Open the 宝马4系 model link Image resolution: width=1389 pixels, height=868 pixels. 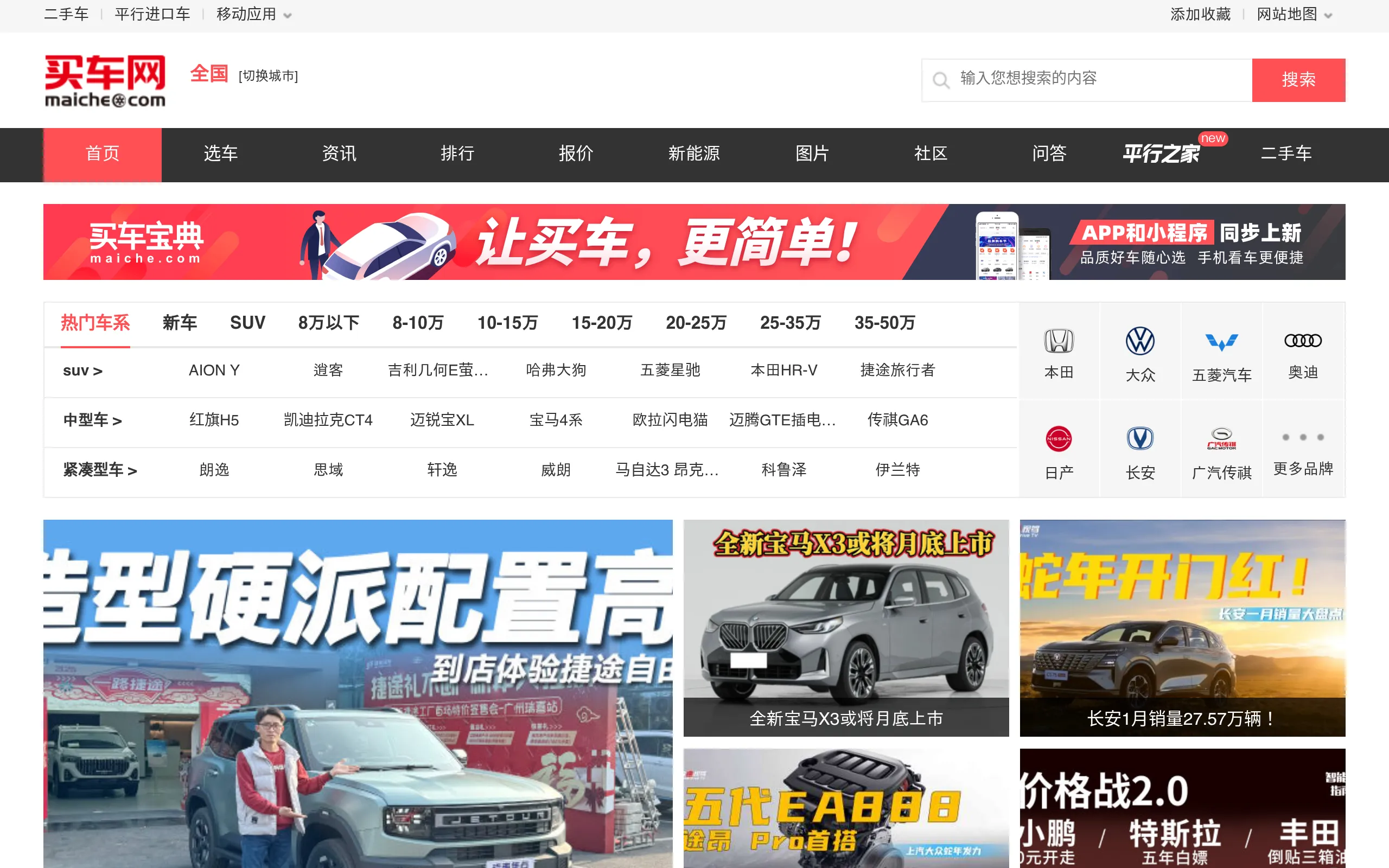[556, 420]
